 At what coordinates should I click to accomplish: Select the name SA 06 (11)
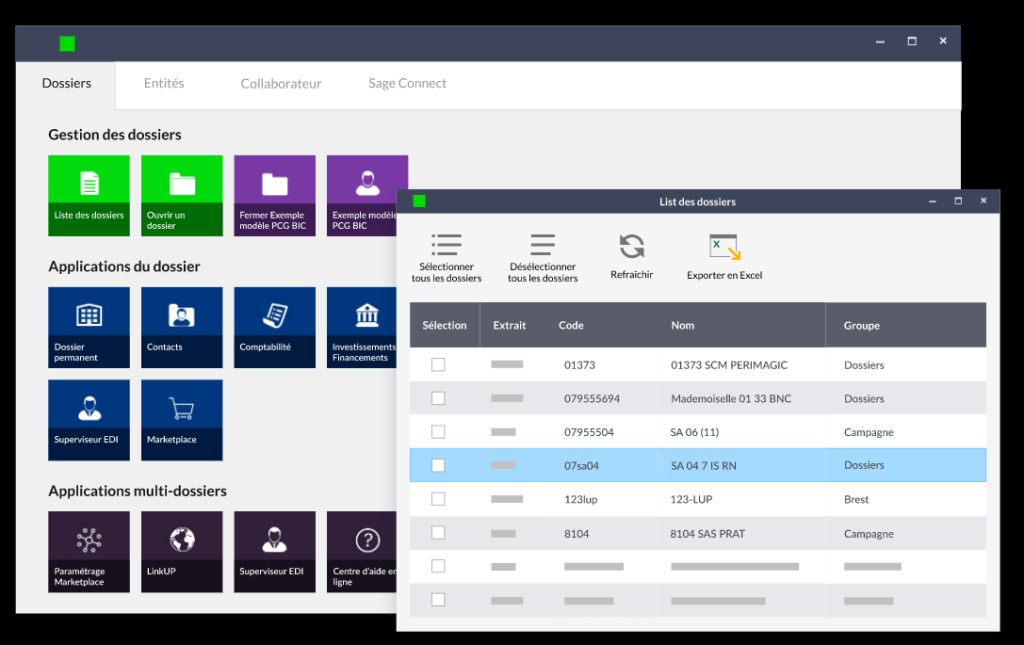point(694,432)
